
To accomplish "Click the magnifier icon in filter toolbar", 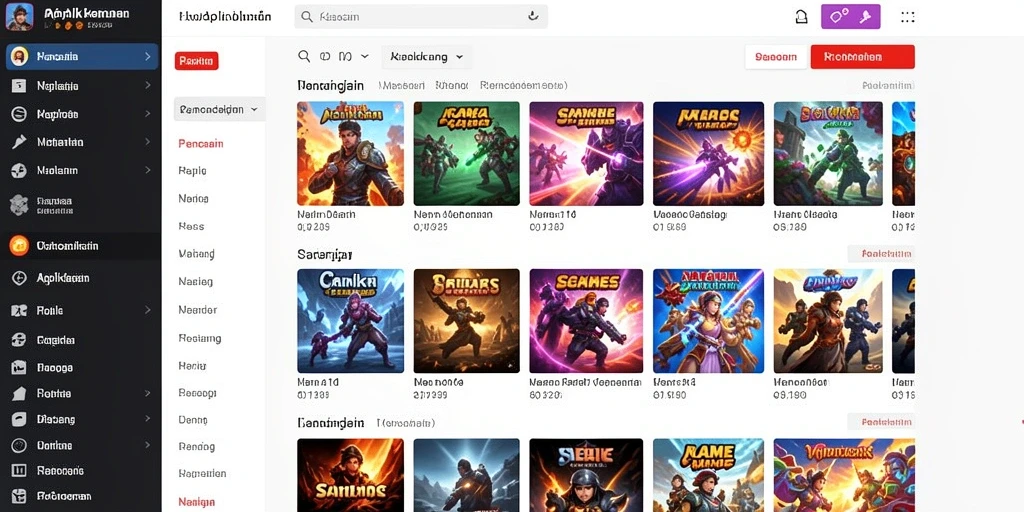I will click(304, 57).
